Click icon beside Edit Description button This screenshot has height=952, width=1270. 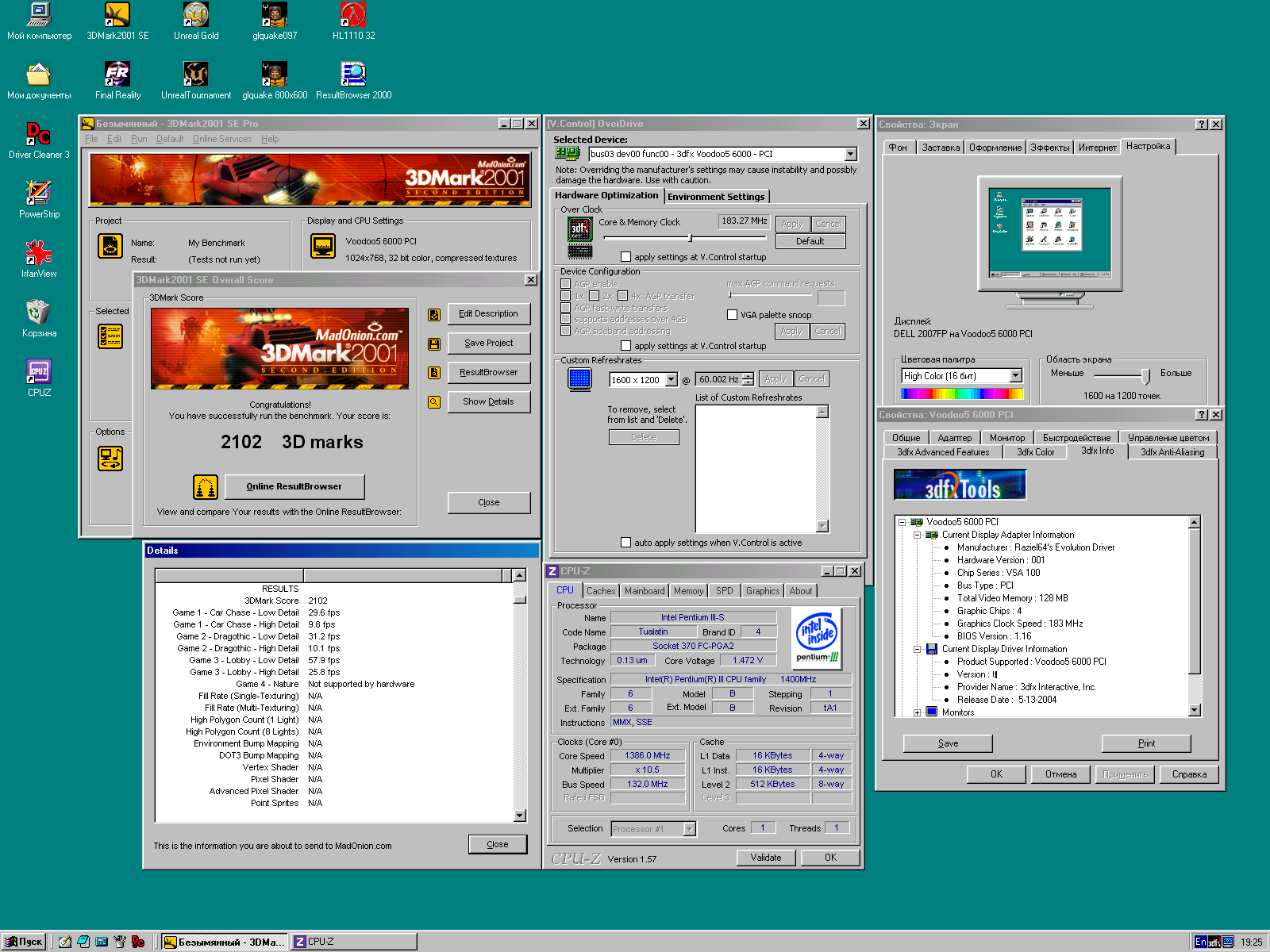(x=434, y=314)
